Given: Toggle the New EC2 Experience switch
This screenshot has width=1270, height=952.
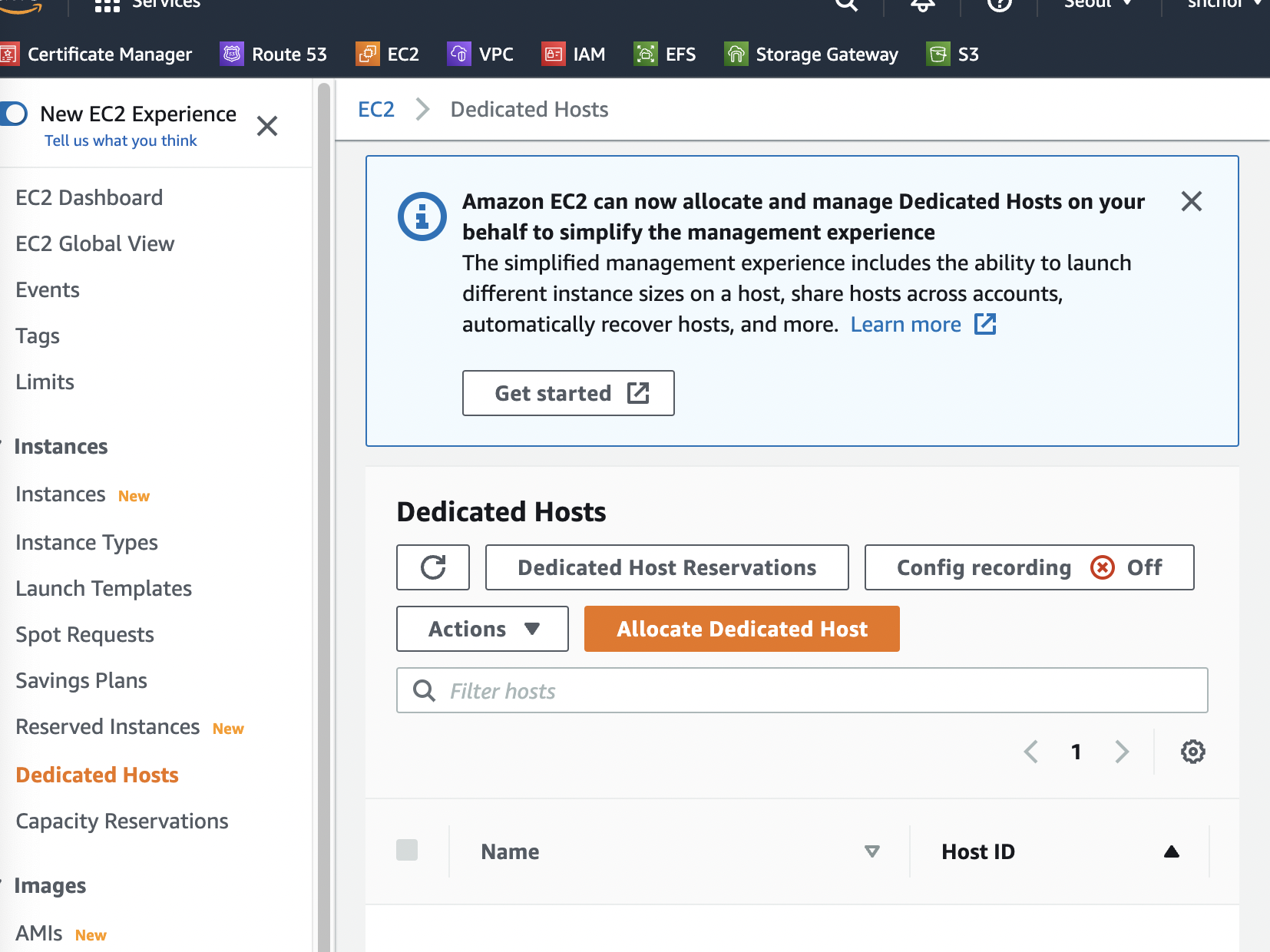Looking at the screenshot, I should [x=13, y=114].
